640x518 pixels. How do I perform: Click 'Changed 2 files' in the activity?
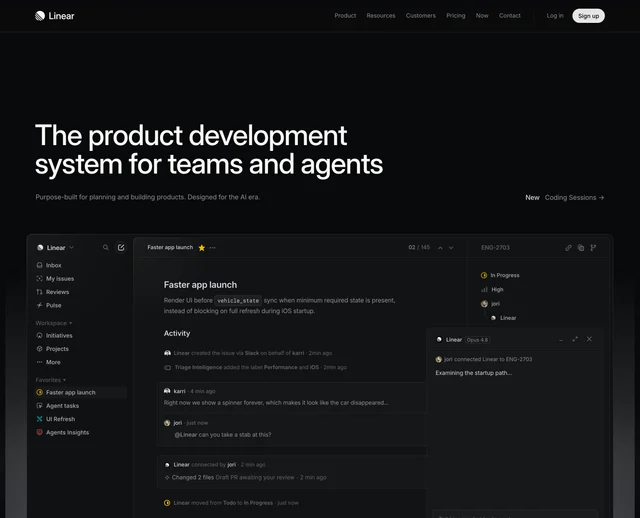click(193, 478)
